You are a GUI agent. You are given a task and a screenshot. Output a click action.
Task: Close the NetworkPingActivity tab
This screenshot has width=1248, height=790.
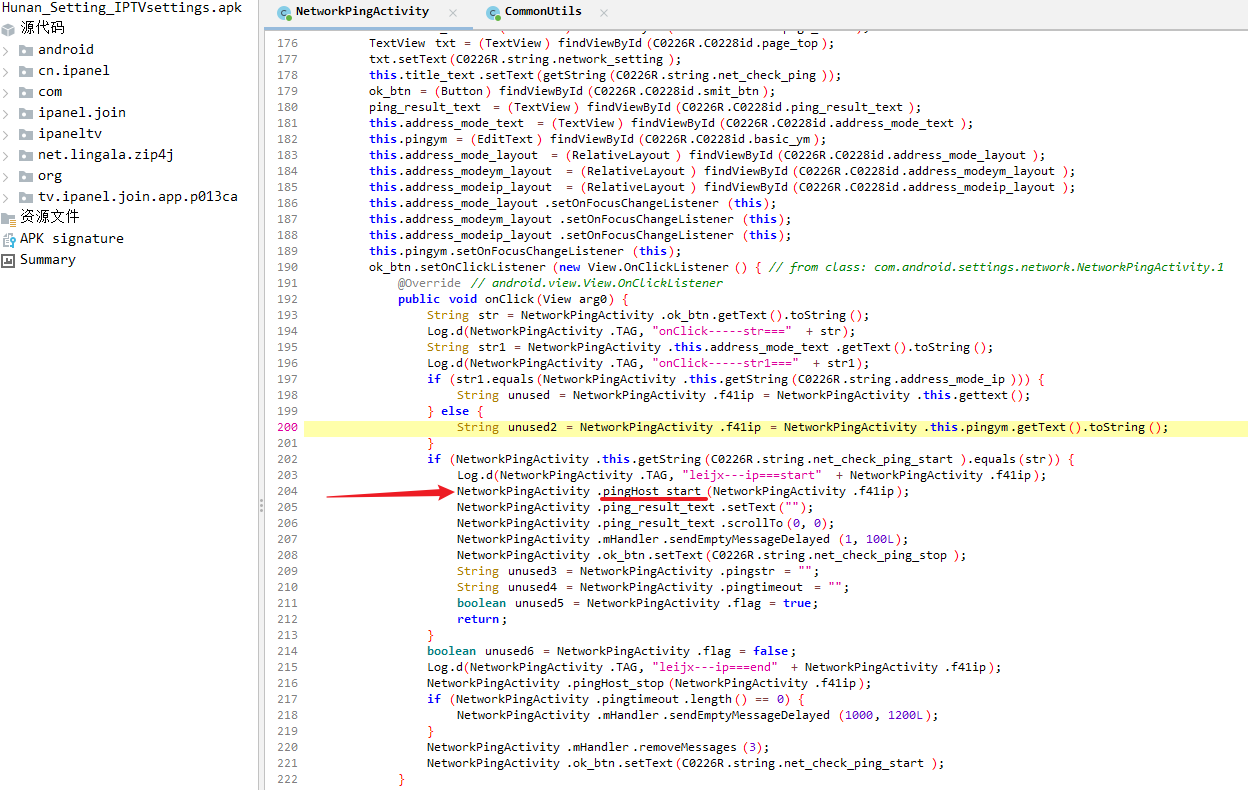[x=453, y=13]
